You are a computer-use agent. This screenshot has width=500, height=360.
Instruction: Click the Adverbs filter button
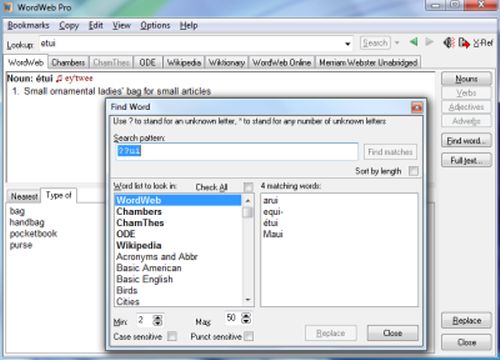(466, 121)
